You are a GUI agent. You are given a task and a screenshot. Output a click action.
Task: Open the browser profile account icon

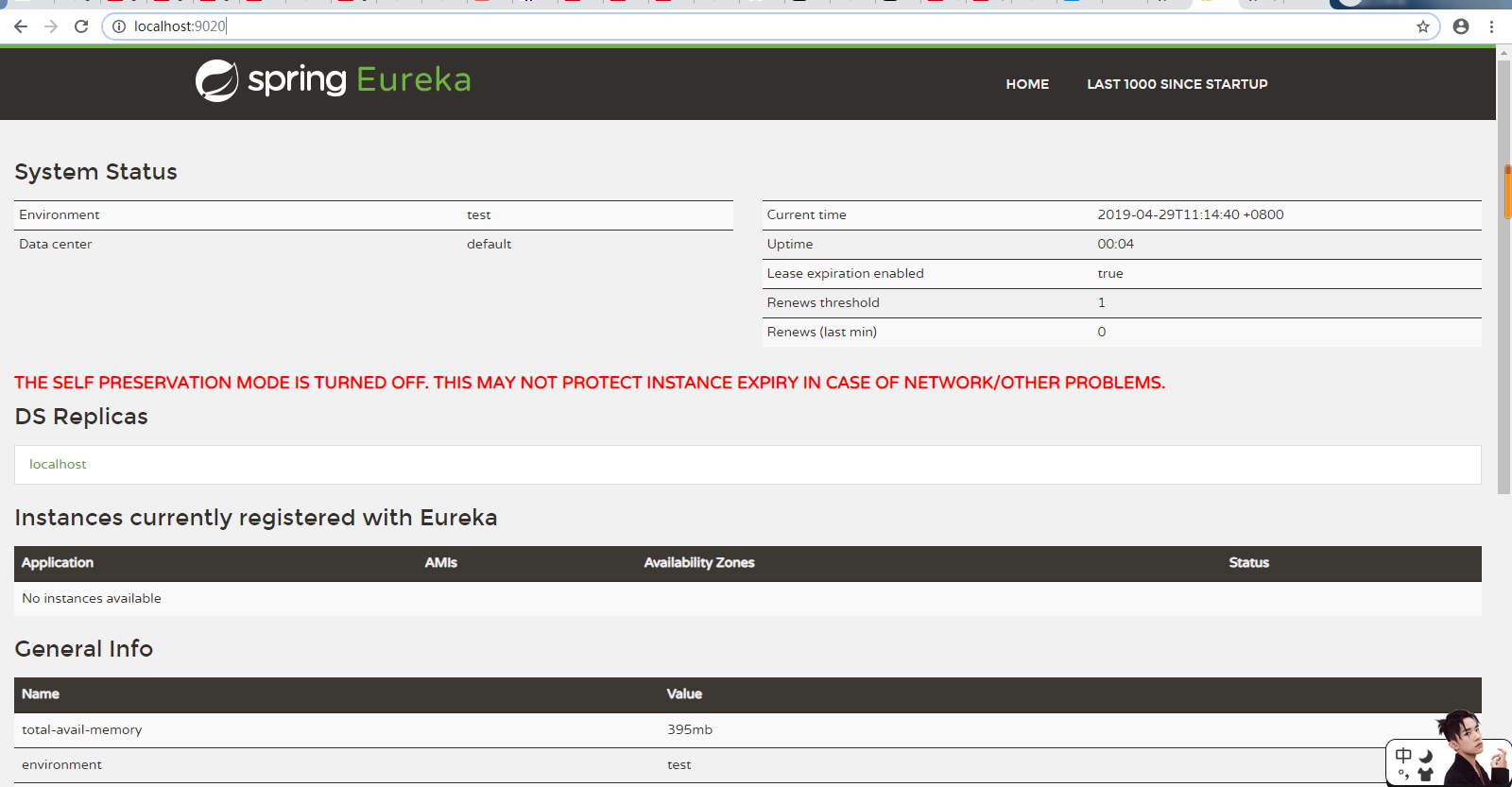point(1461,26)
